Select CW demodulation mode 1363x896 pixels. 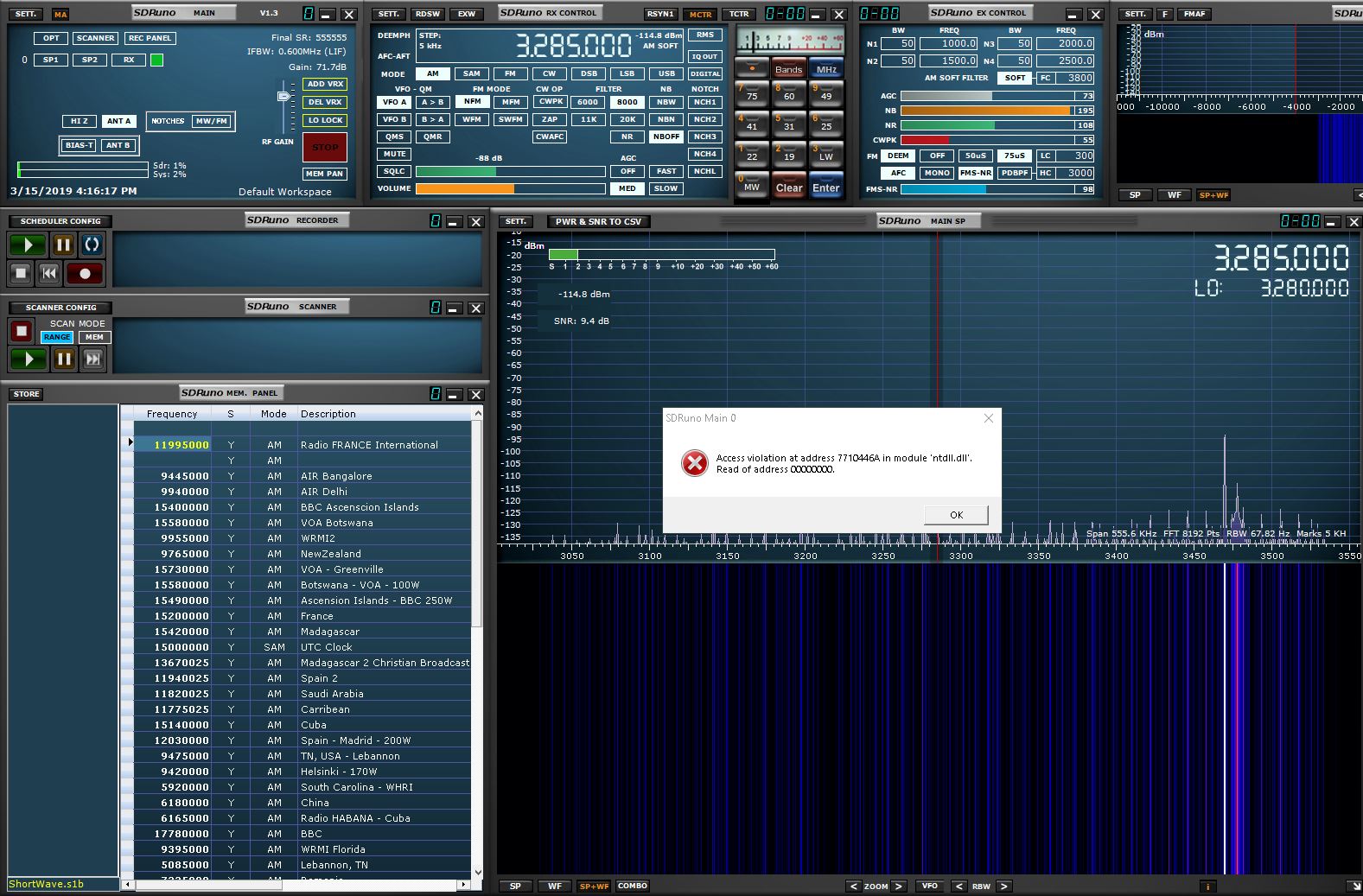click(550, 73)
